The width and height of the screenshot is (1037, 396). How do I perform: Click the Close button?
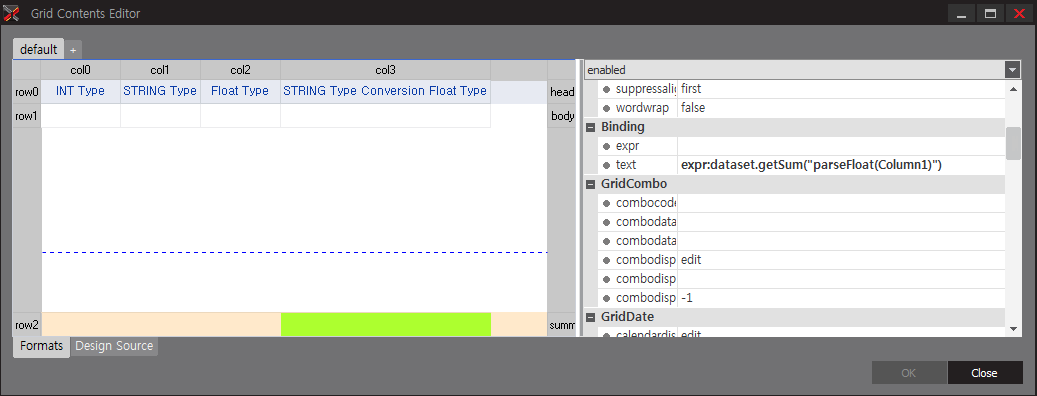click(x=984, y=373)
